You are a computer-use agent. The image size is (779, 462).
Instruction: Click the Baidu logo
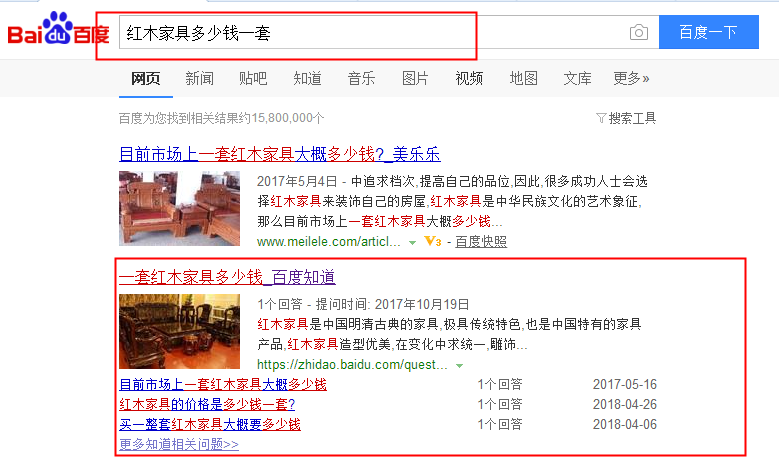[x=58, y=29]
